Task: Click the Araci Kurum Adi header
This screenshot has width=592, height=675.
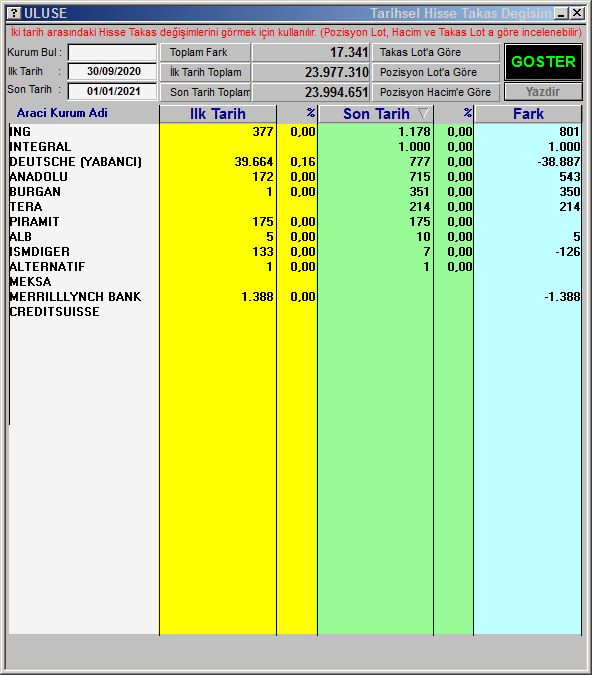Action: point(62,113)
